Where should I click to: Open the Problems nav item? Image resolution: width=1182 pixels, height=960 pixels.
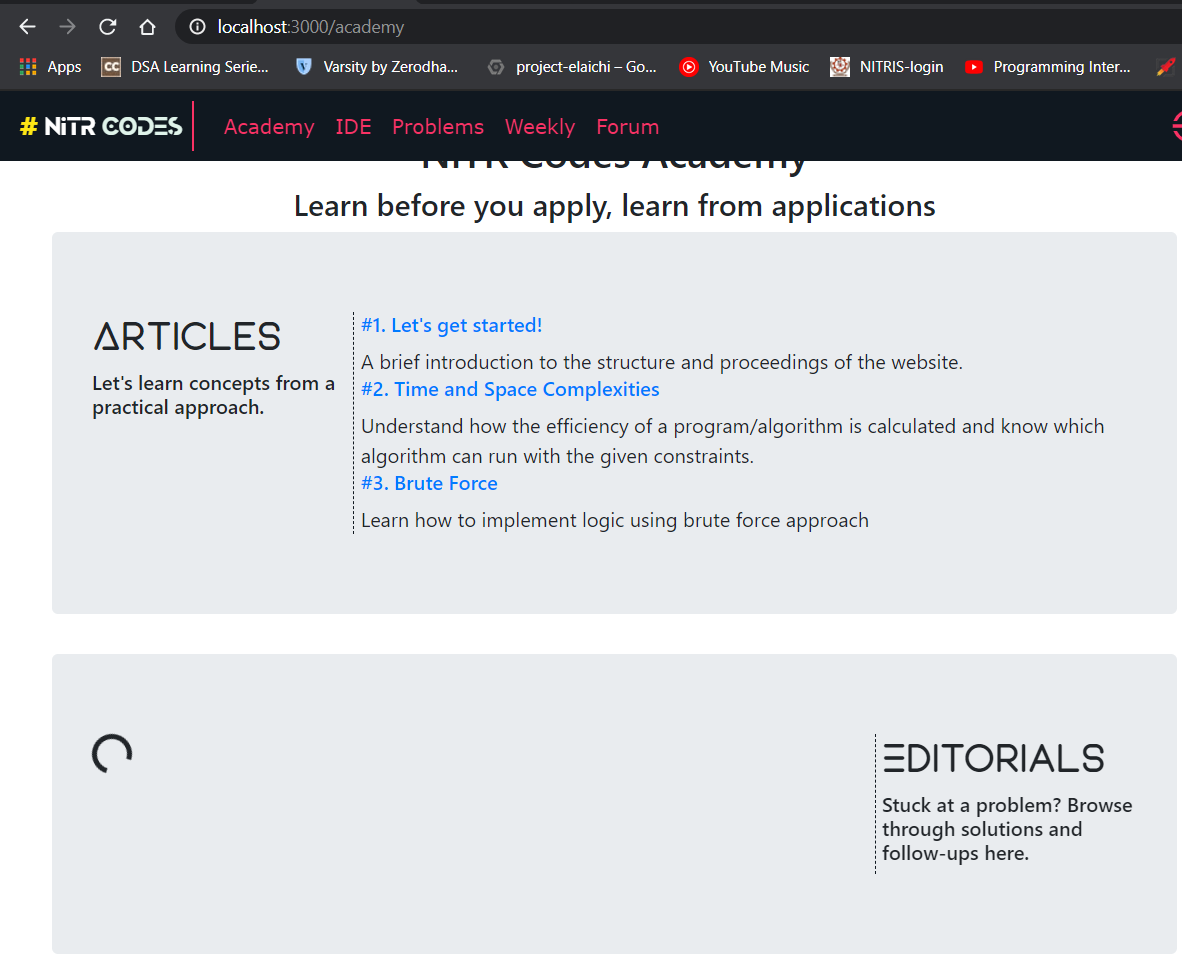(438, 127)
